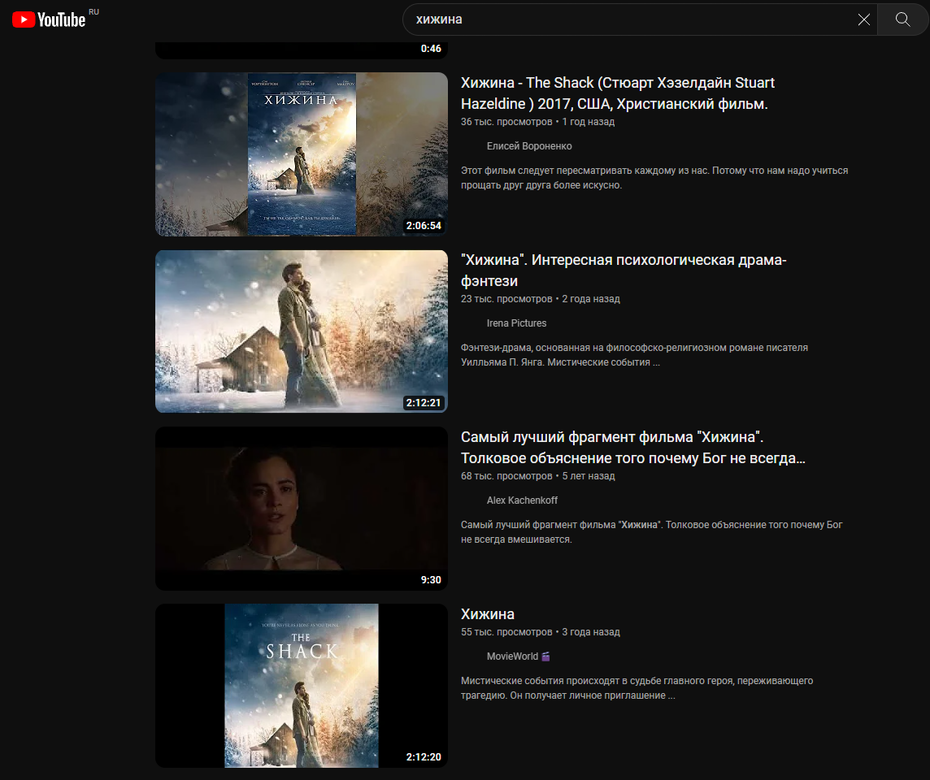The height and width of the screenshot is (780, 930).
Task: Click the woman close-up thumbnail of the 9:30 video
Action: pos(301,508)
